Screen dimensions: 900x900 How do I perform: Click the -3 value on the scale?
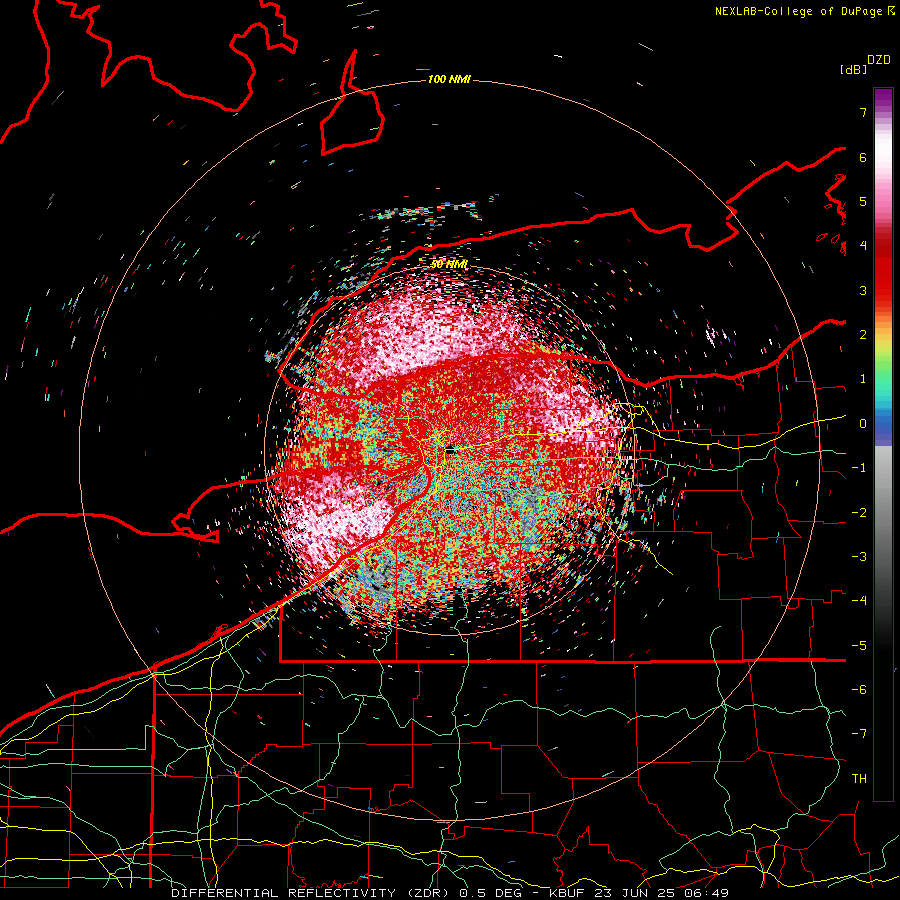coord(859,557)
